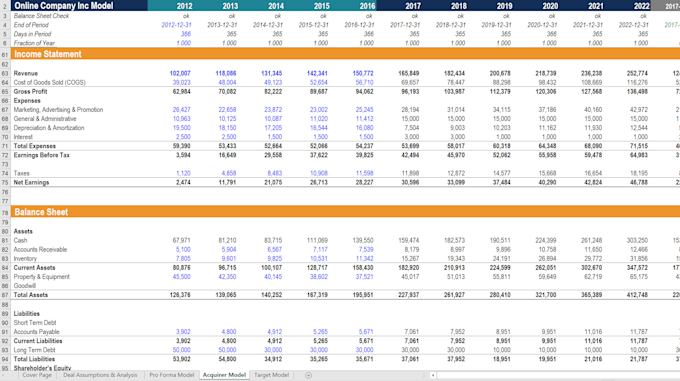Click the Income Statement section banner
Viewport: 680px width, 381px height.
pyautogui.click(x=345, y=54)
